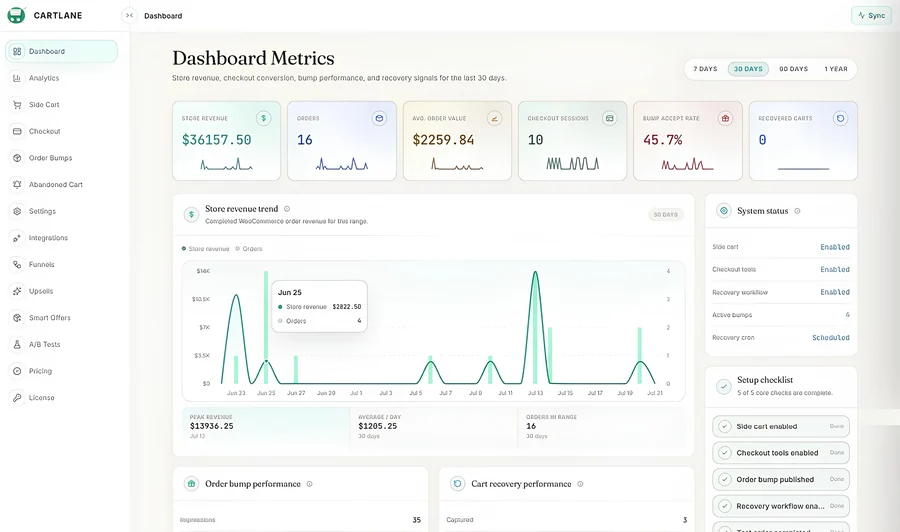Click Recovery cron Scheduled status
Viewport: 900px width, 532px height.
tap(831, 337)
